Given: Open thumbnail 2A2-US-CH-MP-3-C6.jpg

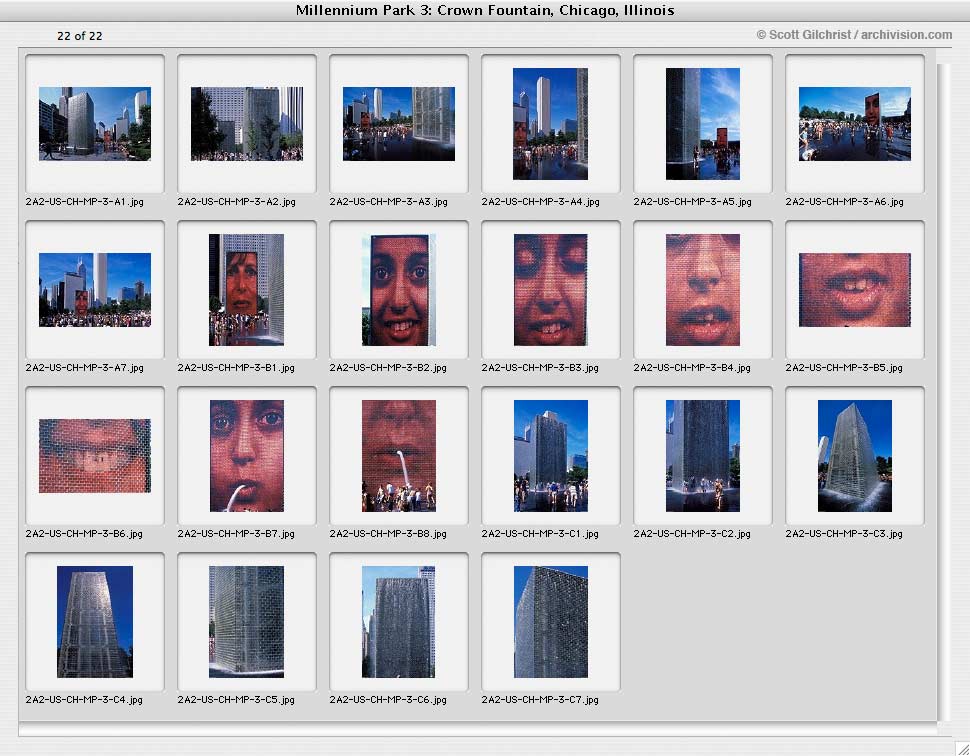Looking at the screenshot, I should 399,622.
